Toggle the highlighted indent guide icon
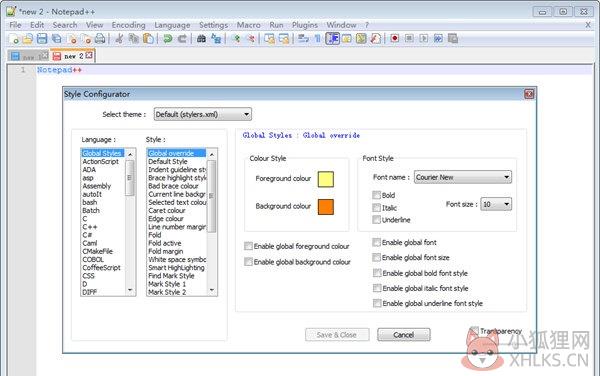The image size is (600, 376). (332, 39)
